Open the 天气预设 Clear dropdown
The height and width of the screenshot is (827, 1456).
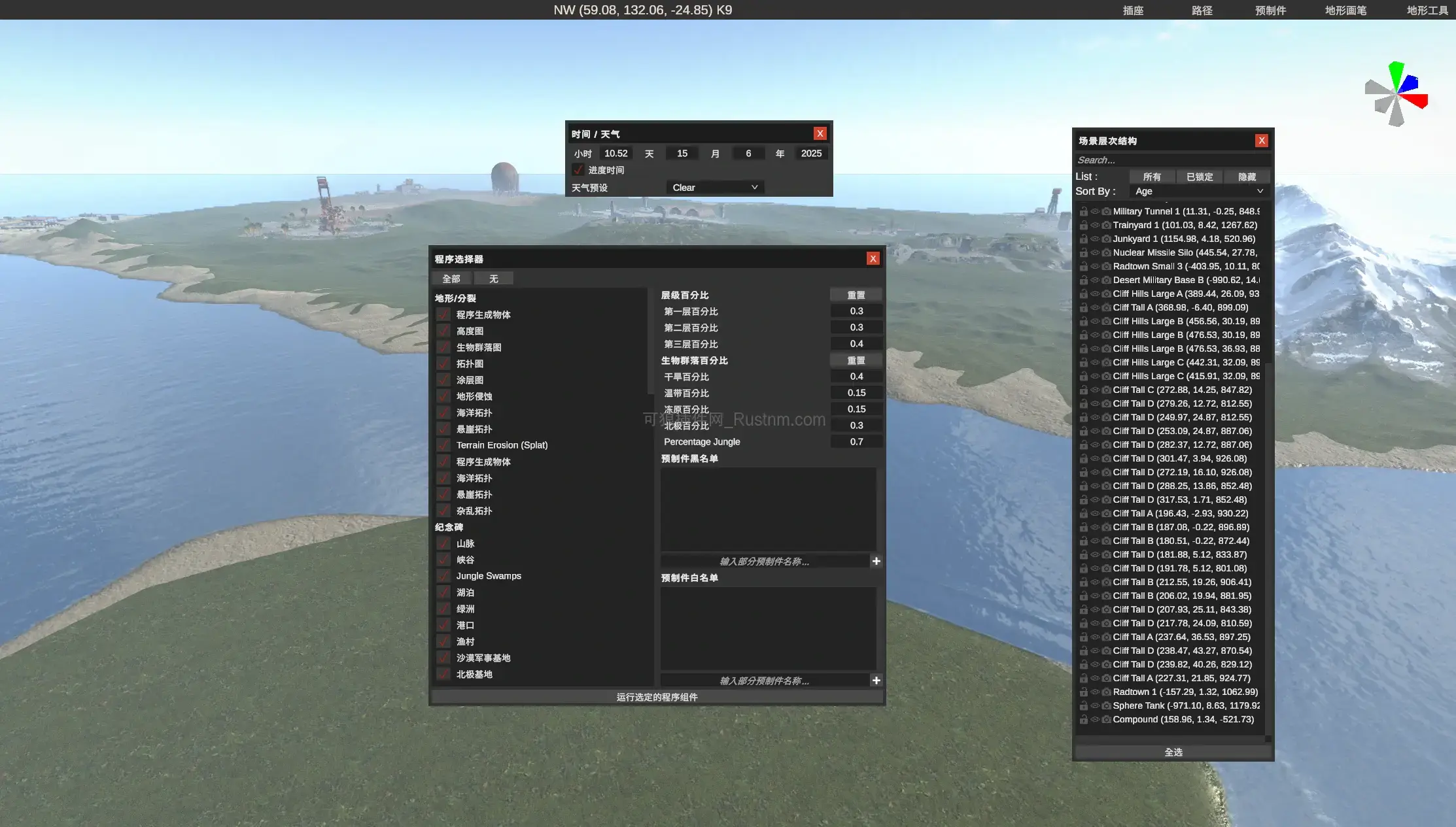pos(714,187)
